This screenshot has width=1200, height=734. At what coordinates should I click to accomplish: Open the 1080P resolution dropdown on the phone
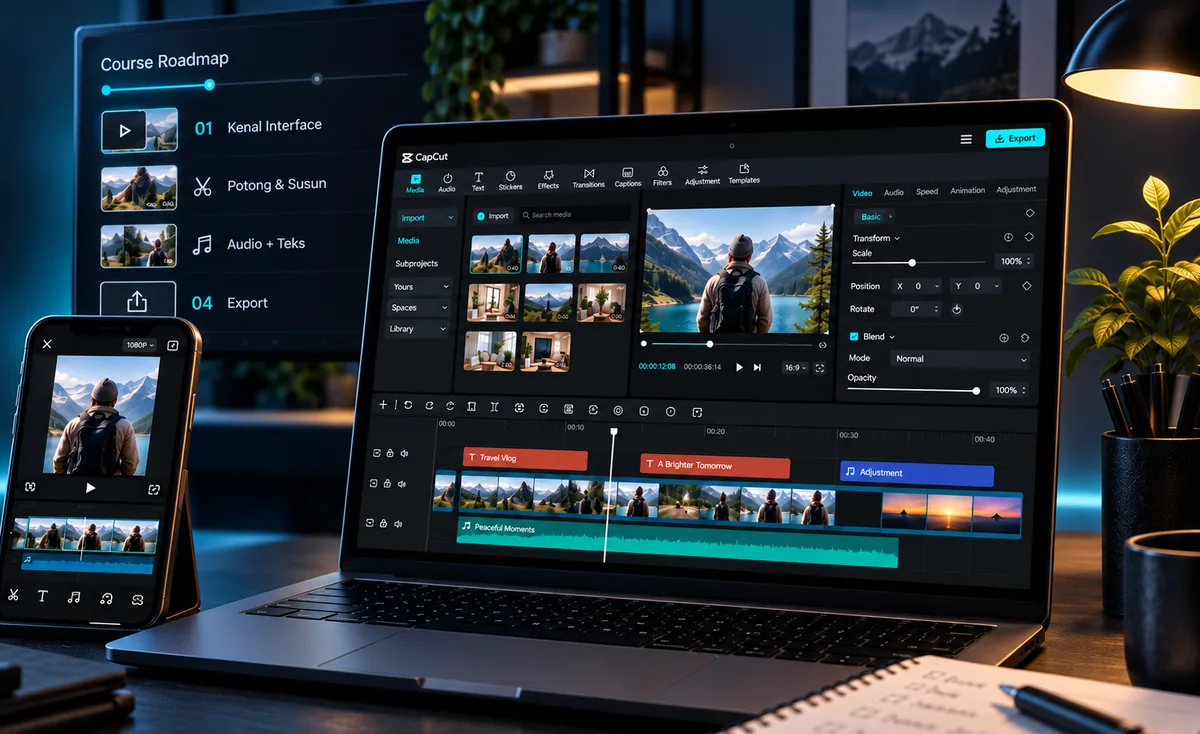tap(139, 345)
